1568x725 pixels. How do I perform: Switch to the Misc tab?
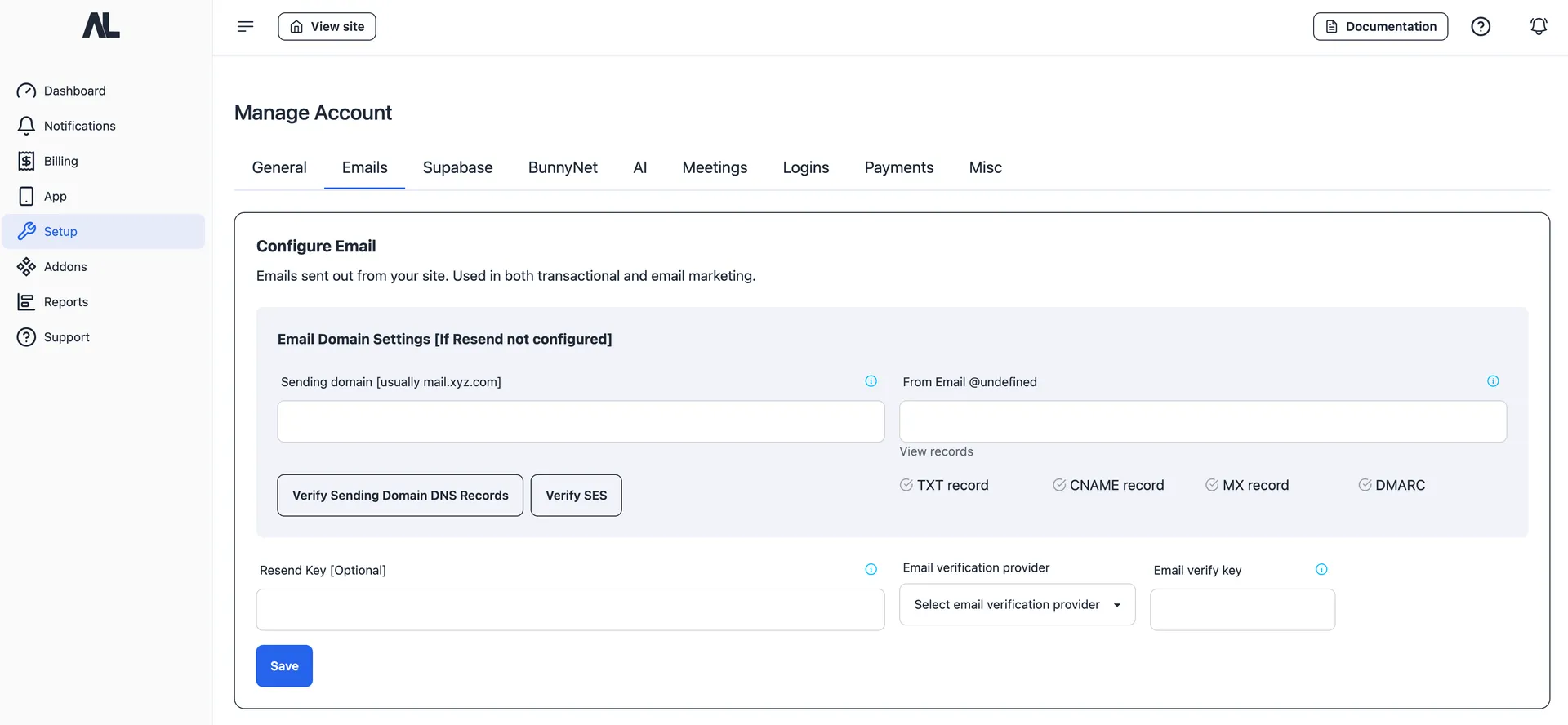click(986, 167)
